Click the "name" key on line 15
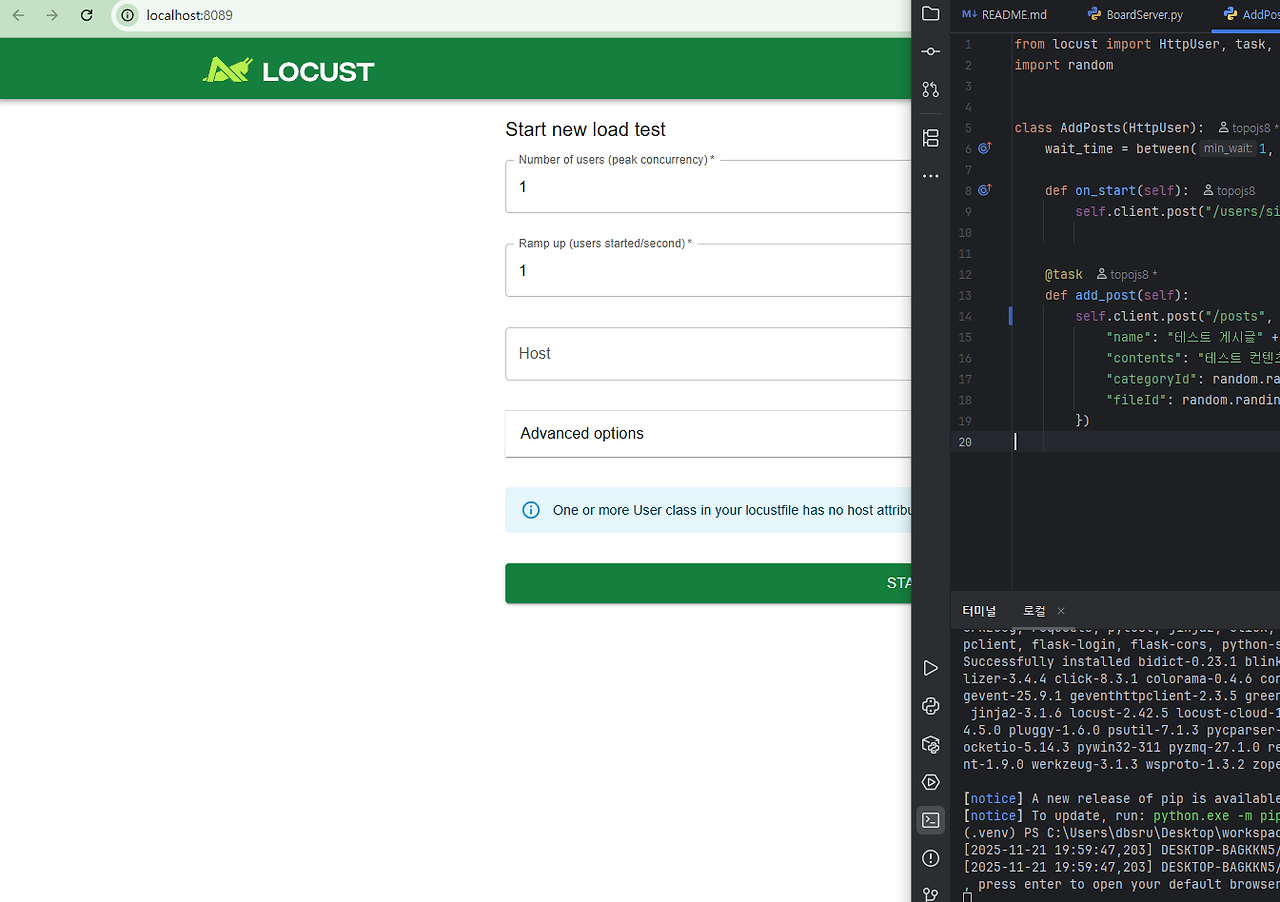 [1129, 337]
